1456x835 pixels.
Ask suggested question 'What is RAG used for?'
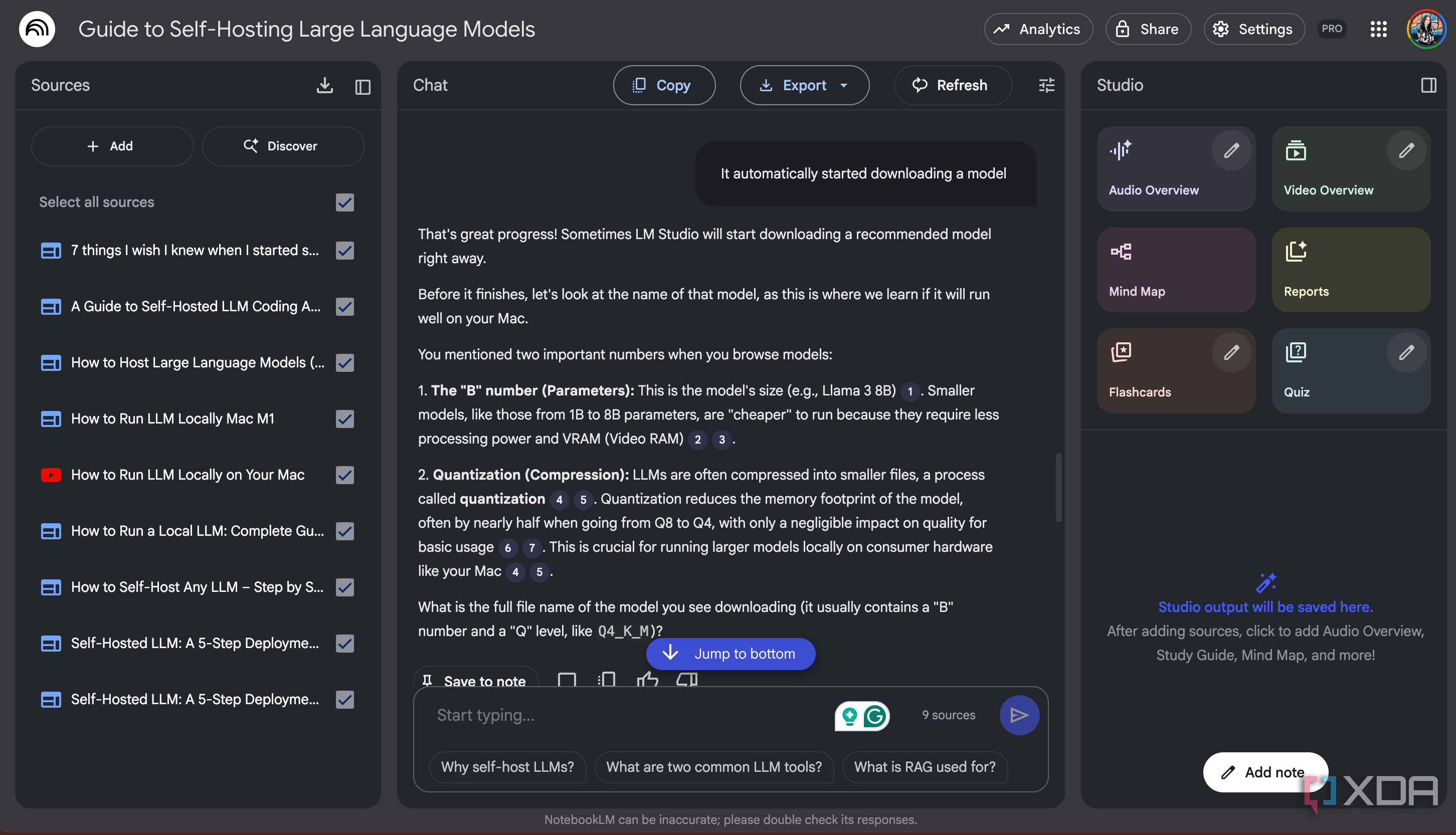point(925,767)
